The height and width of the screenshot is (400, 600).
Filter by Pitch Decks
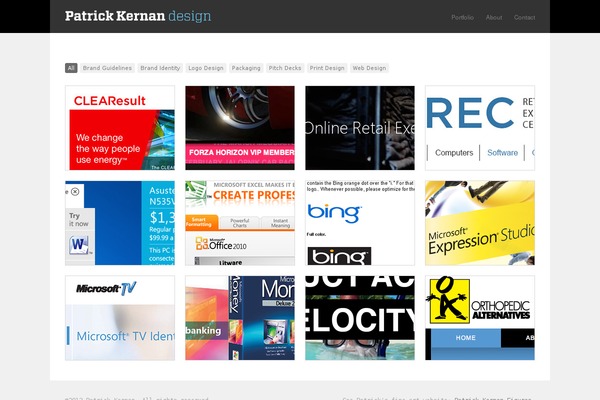coord(285,68)
